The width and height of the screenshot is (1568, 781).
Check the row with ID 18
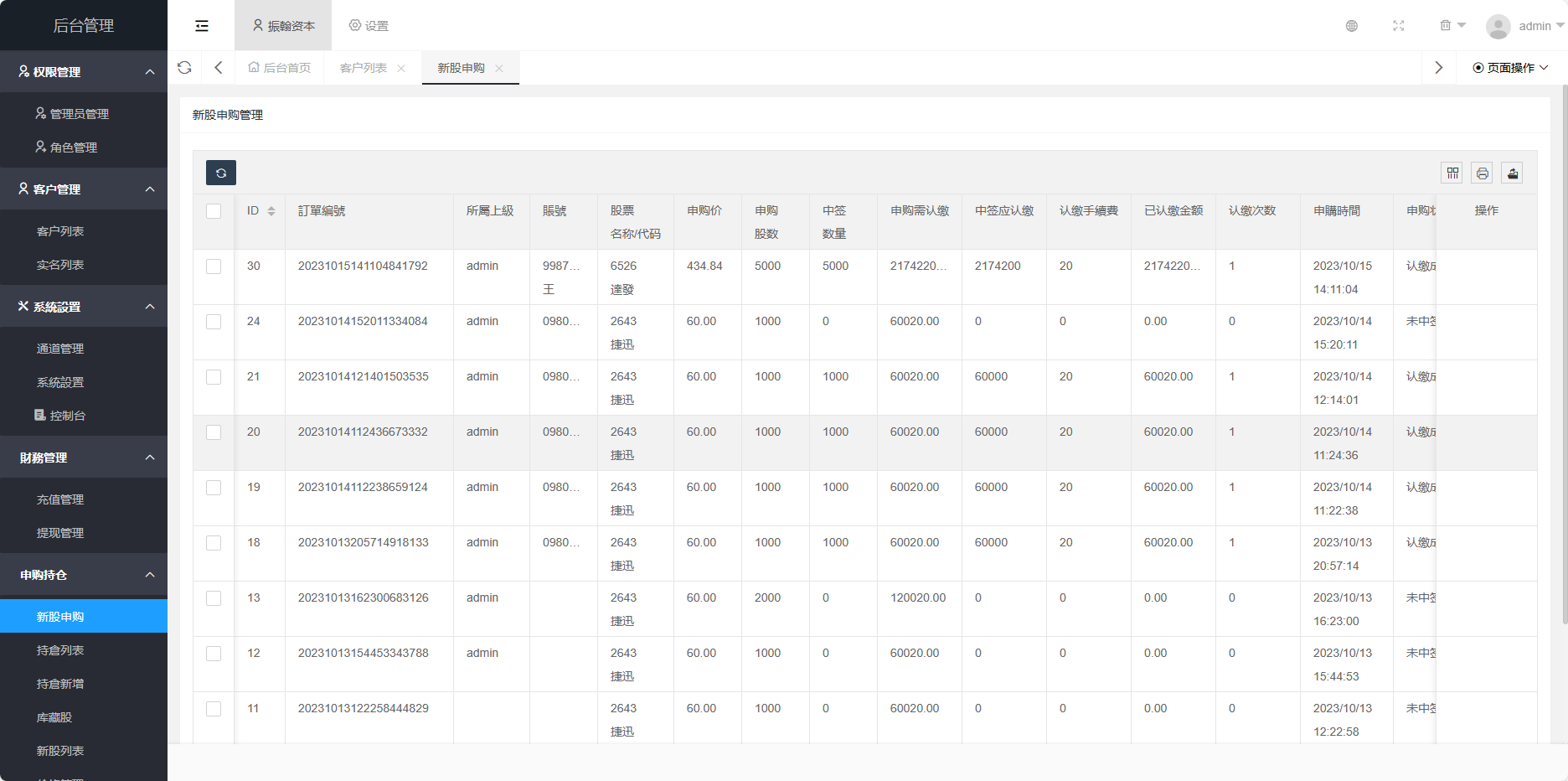point(214,543)
